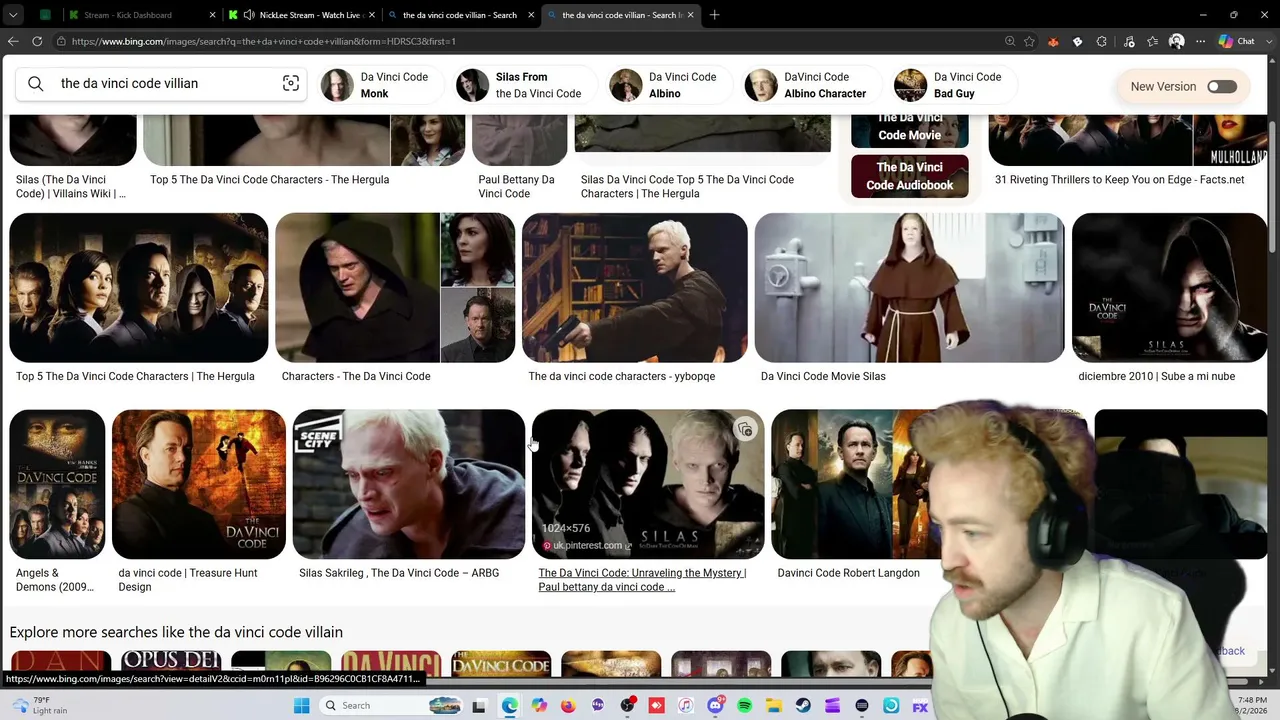Open The Da Vinci Code Audiobook related tile
1280x720 pixels.
pyautogui.click(x=909, y=176)
